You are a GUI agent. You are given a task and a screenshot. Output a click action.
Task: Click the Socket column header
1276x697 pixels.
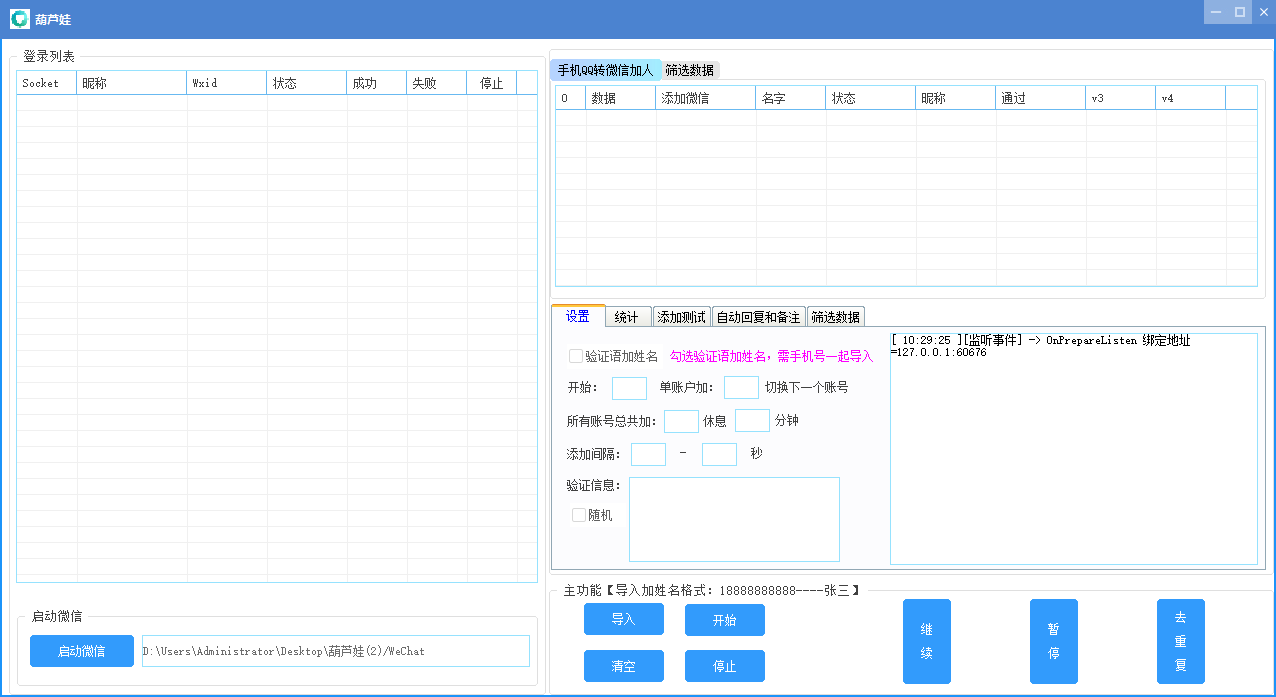(47, 83)
